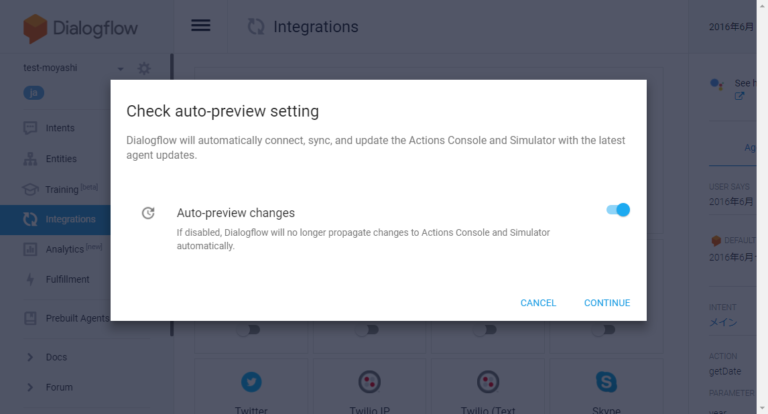Open the hamburger menu
The width and height of the screenshot is (768, 414).
point(201,25)
